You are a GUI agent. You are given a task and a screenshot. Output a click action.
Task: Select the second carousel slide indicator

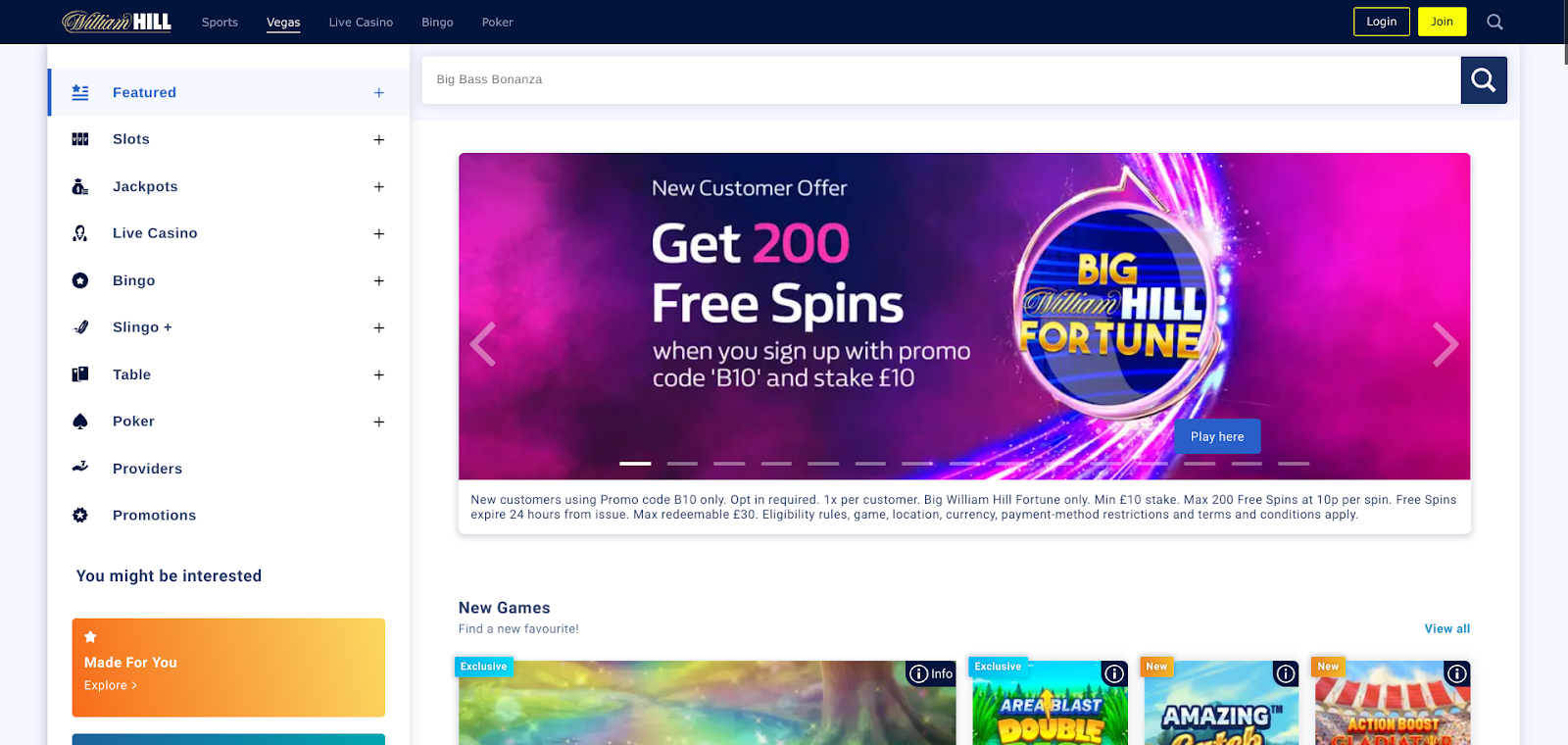682,463
